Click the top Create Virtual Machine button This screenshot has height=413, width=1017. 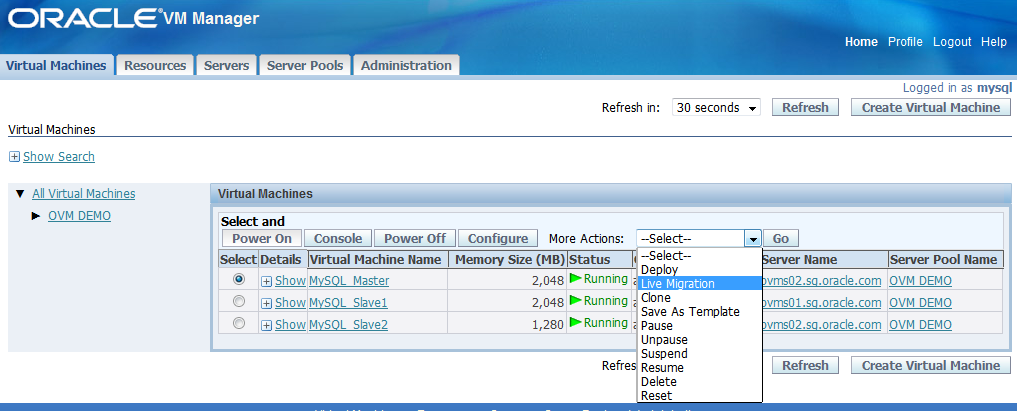(931, 108)
